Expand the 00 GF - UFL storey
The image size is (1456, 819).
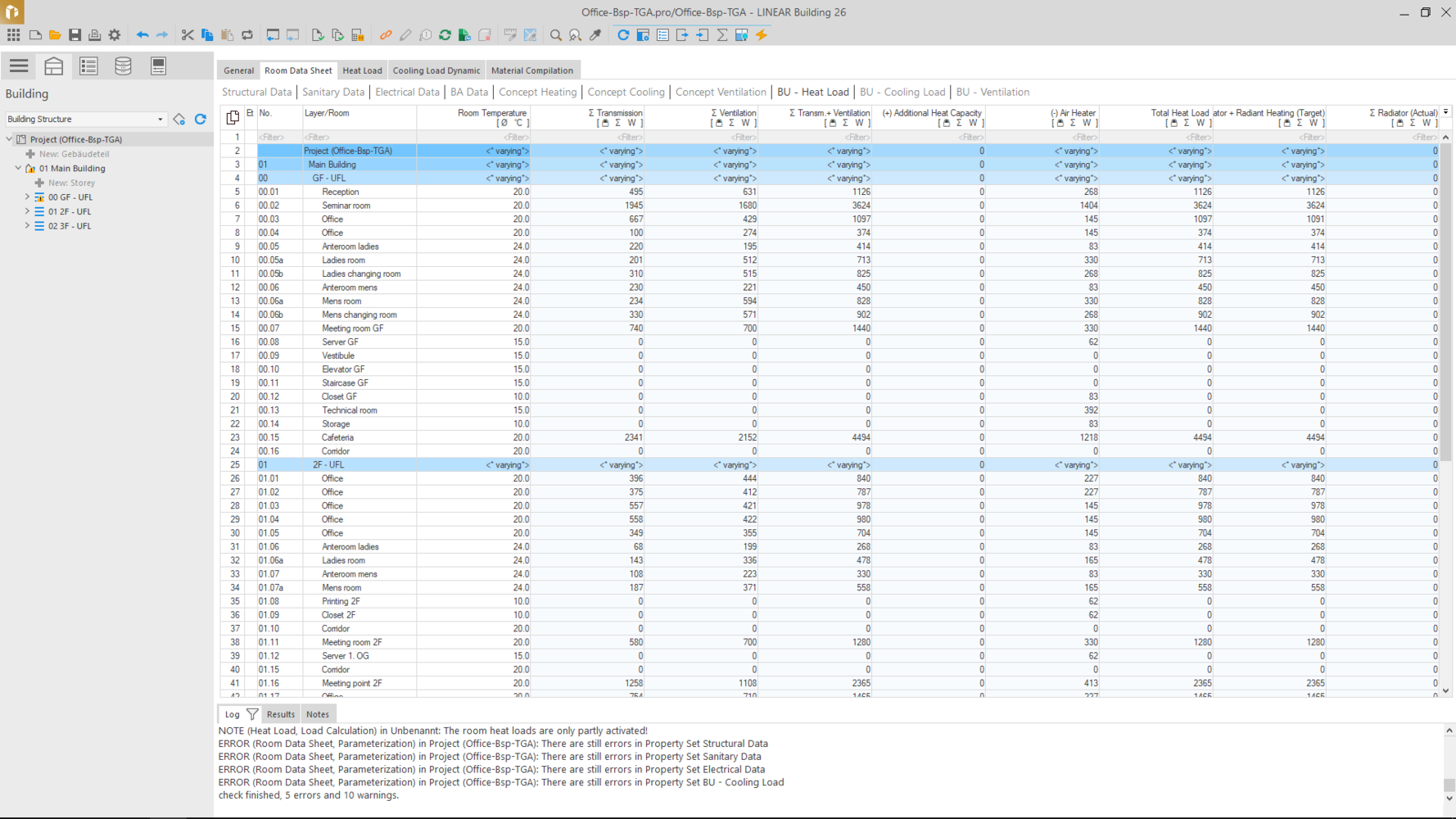coord(27,197)
